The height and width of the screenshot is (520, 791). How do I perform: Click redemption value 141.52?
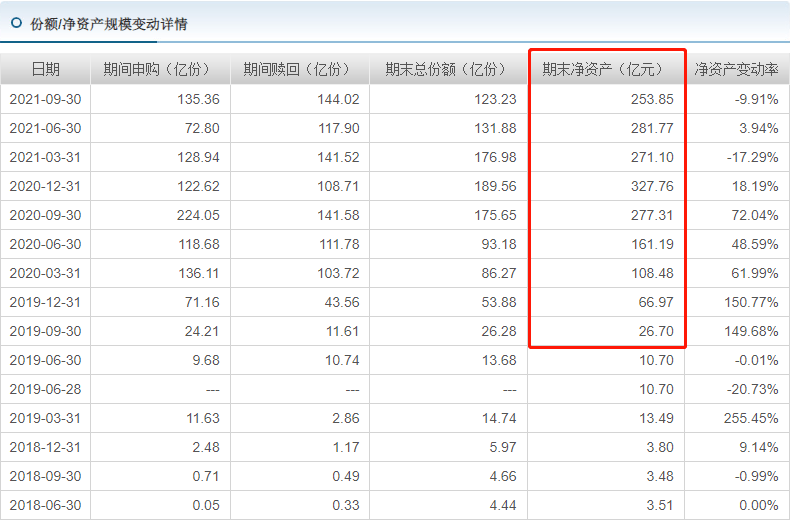[x=338, y=157]
